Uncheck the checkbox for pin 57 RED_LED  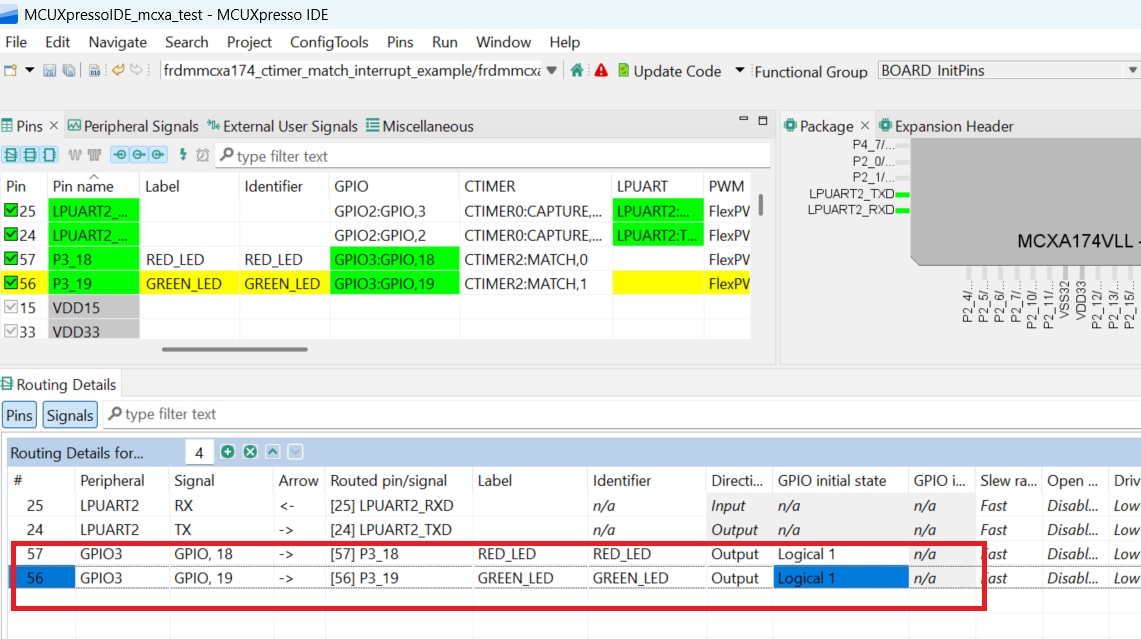point(13,259)
